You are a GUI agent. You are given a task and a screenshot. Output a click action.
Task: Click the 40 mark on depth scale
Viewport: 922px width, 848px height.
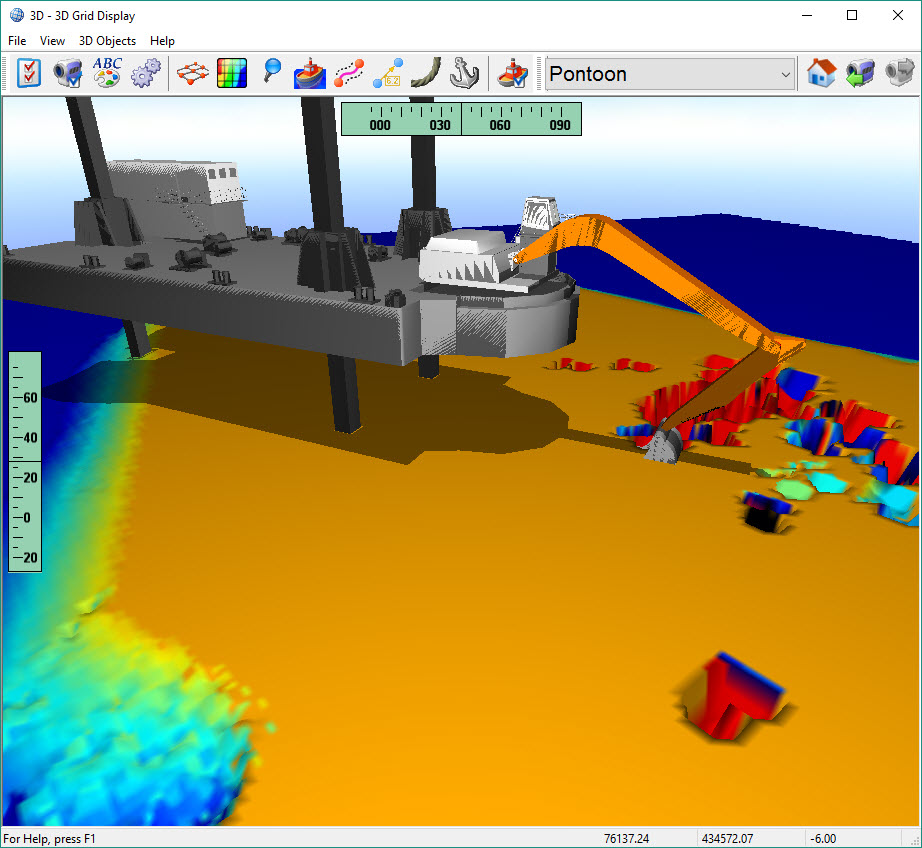coord(30,438)
